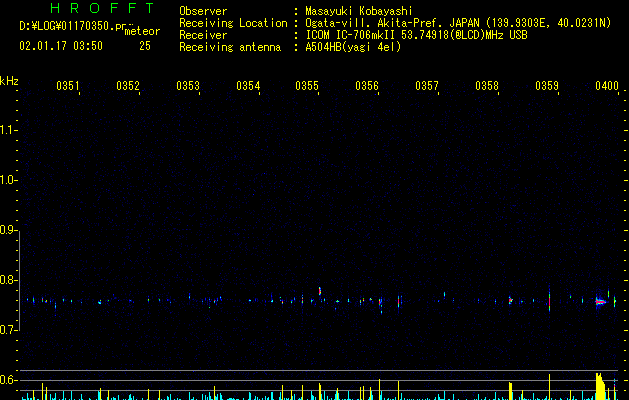Click location text Ogata-vill. Akita-Pref. JAPAN

coord(393,23)
